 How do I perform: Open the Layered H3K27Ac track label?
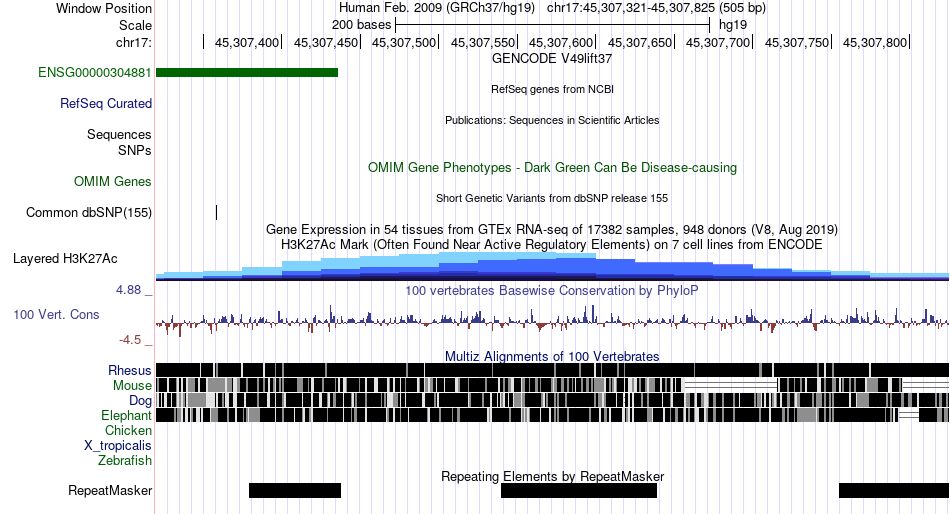(x=65, y=259)
